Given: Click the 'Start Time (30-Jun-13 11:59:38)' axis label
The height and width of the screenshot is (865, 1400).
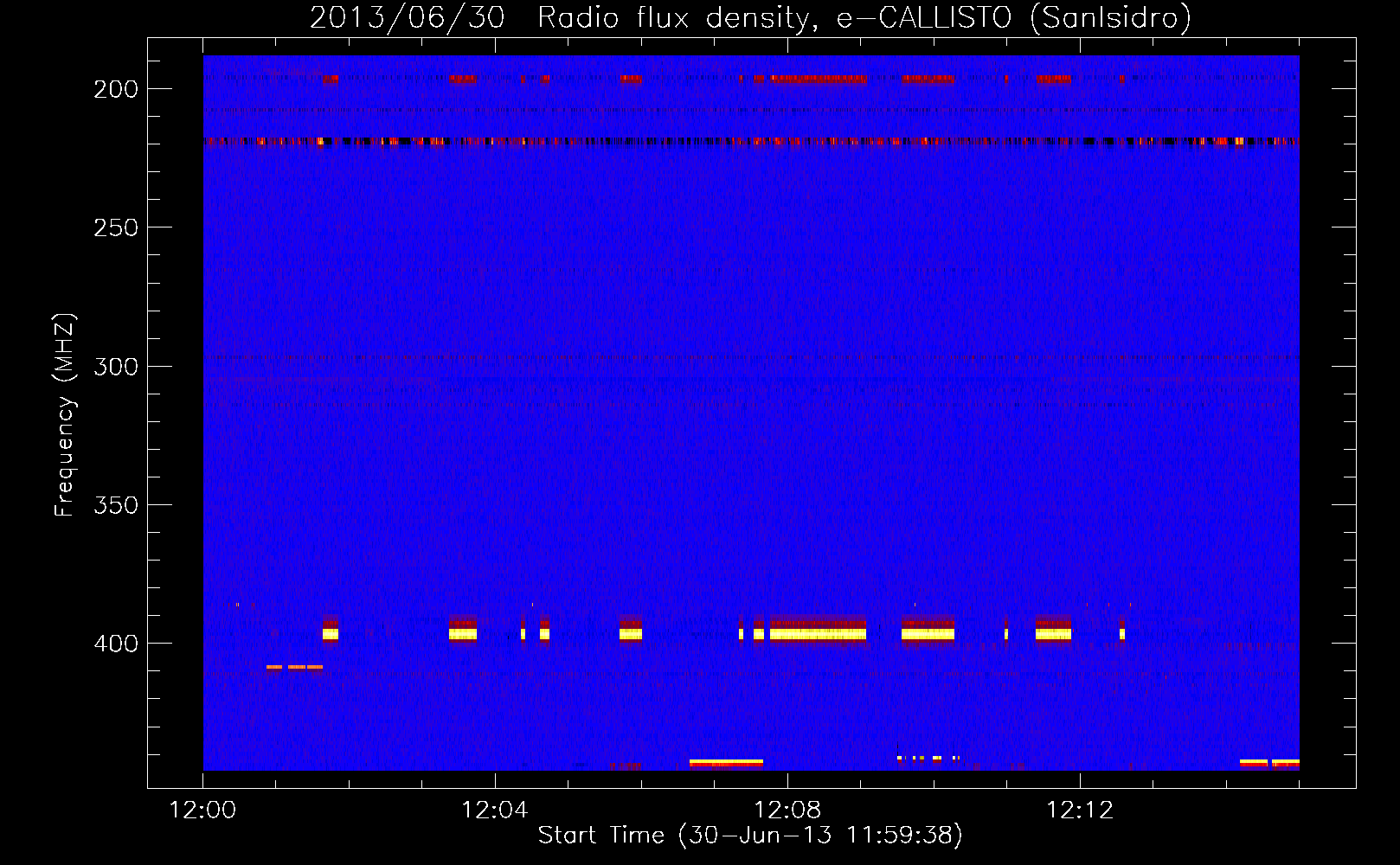Looking at the screenshot, I should 750,836.
